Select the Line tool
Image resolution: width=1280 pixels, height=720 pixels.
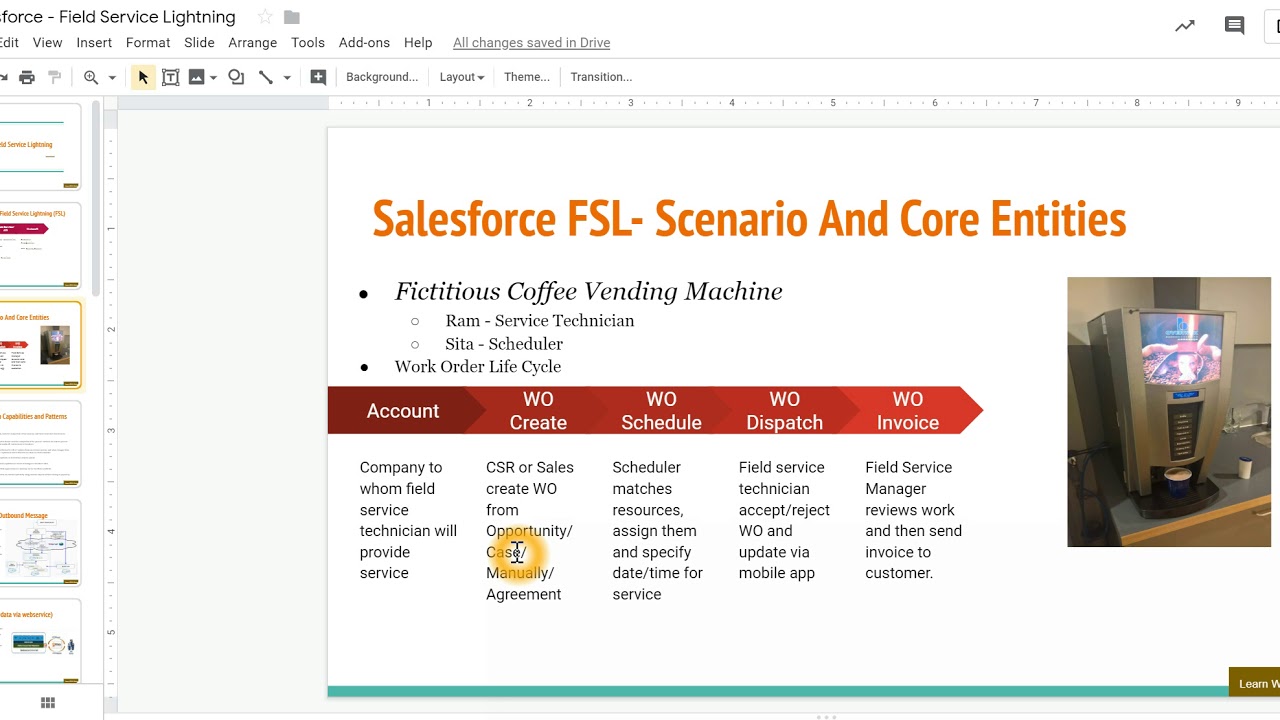point(266,77)
